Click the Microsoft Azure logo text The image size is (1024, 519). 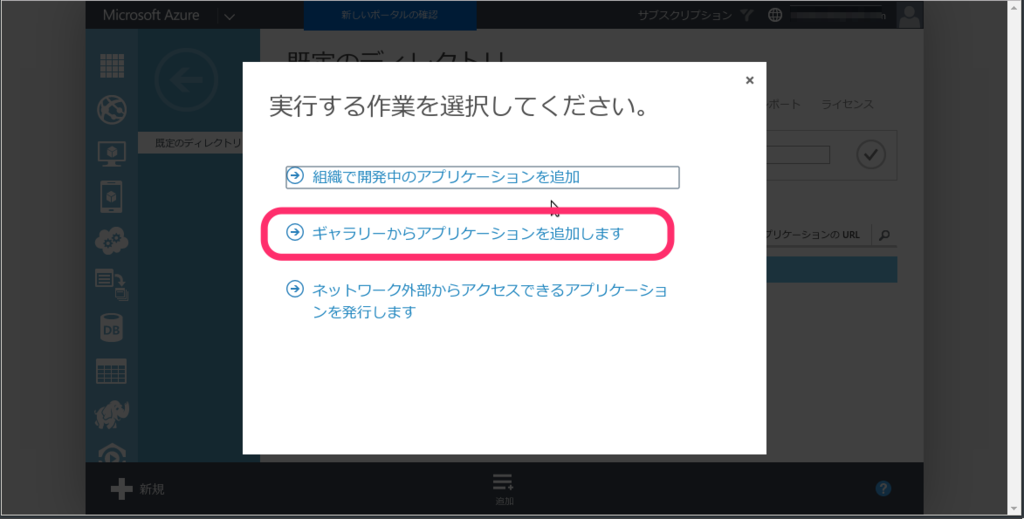pos(151,15)
